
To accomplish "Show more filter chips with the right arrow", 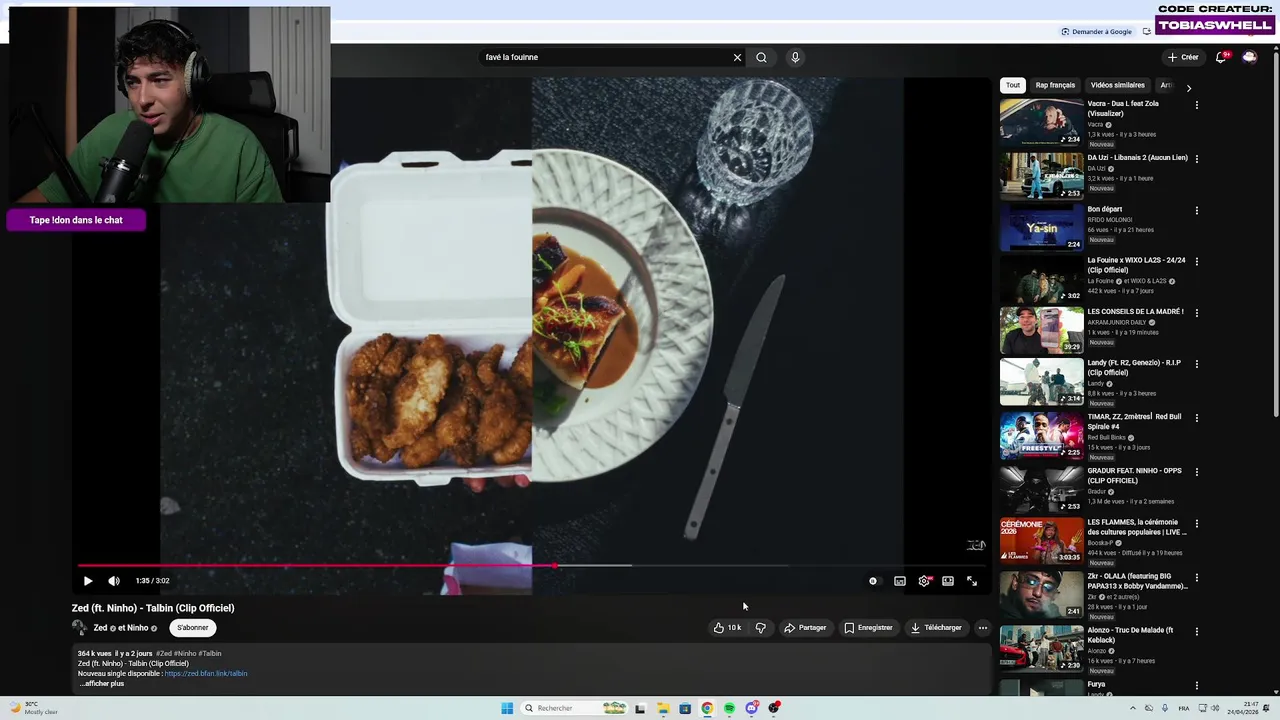I will (x=1189, y=88).
